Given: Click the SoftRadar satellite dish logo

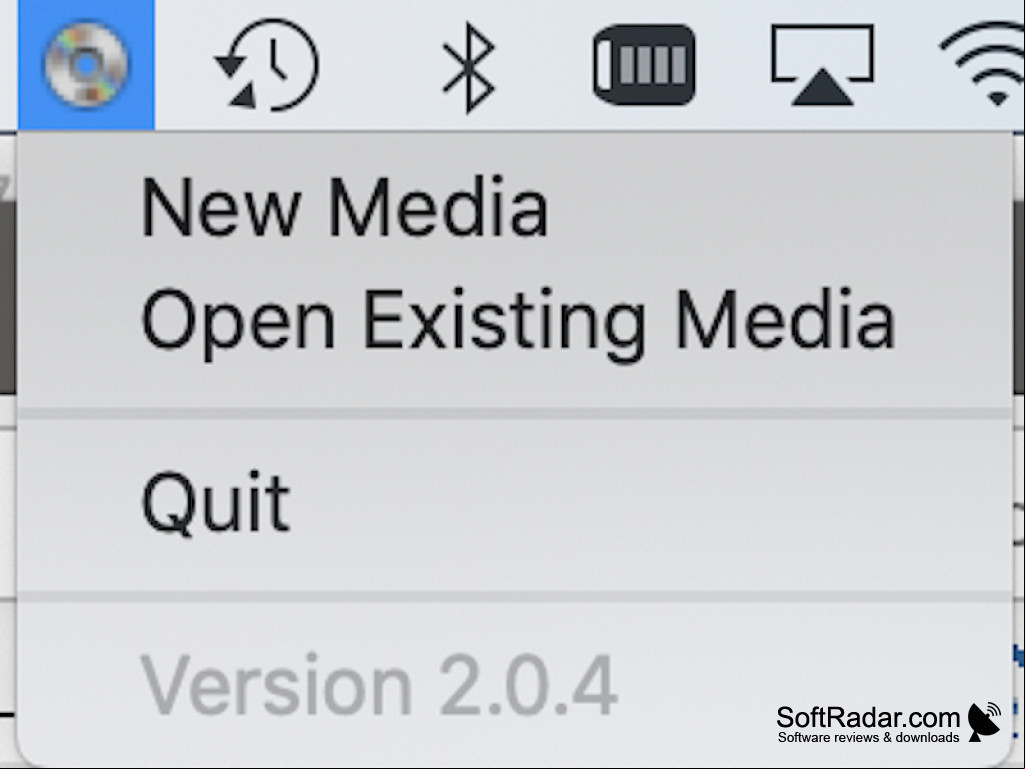Looking at the screenshot, I should click(985, 722).
